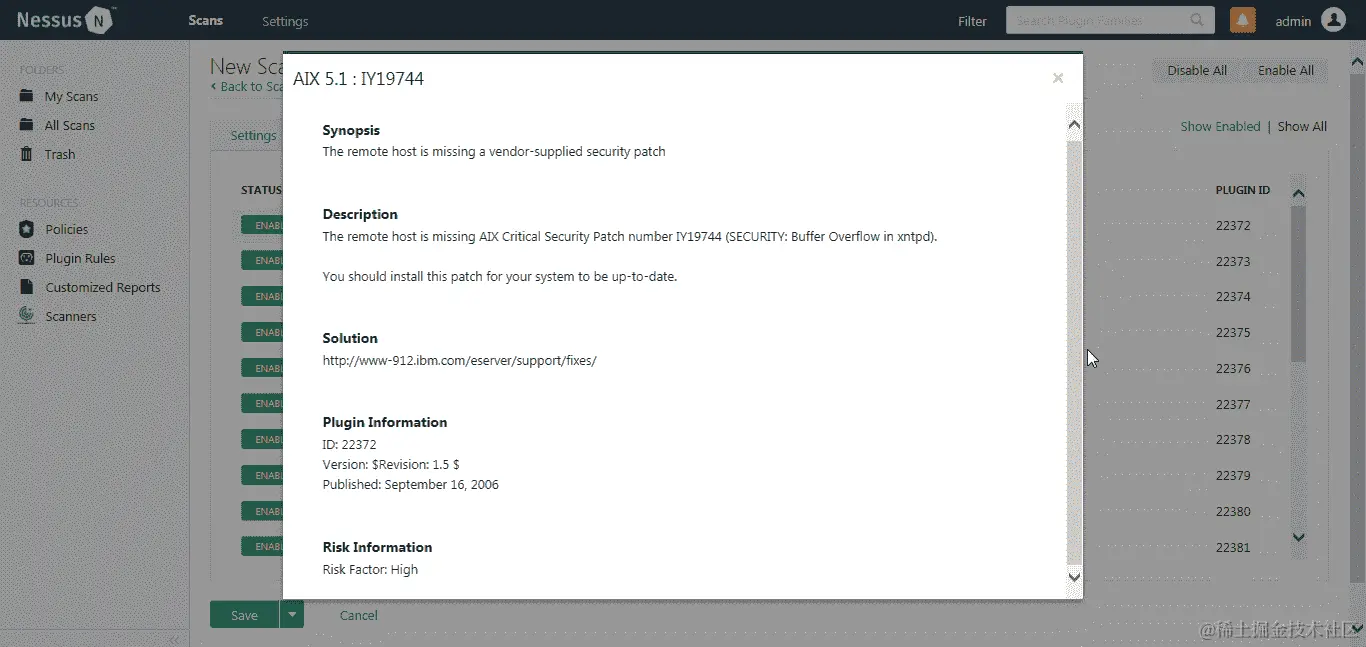The image size is (1366, 647).
Task: Click the Filter link
Action: pyautogui.click(x=972, y=21)
